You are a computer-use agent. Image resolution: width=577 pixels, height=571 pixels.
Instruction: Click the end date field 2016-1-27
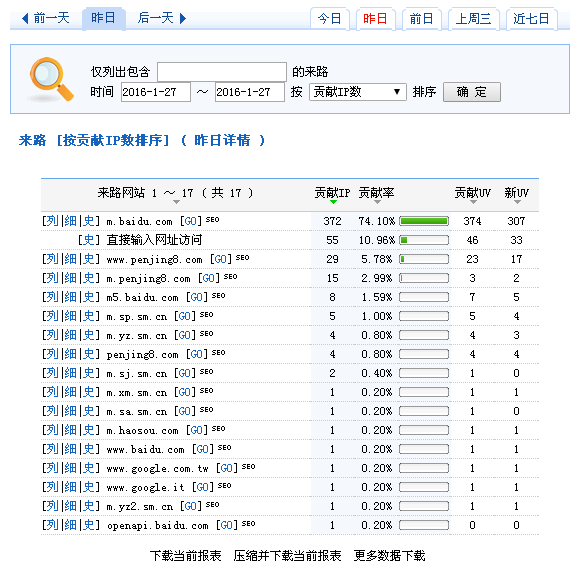(x=249, y=92)
